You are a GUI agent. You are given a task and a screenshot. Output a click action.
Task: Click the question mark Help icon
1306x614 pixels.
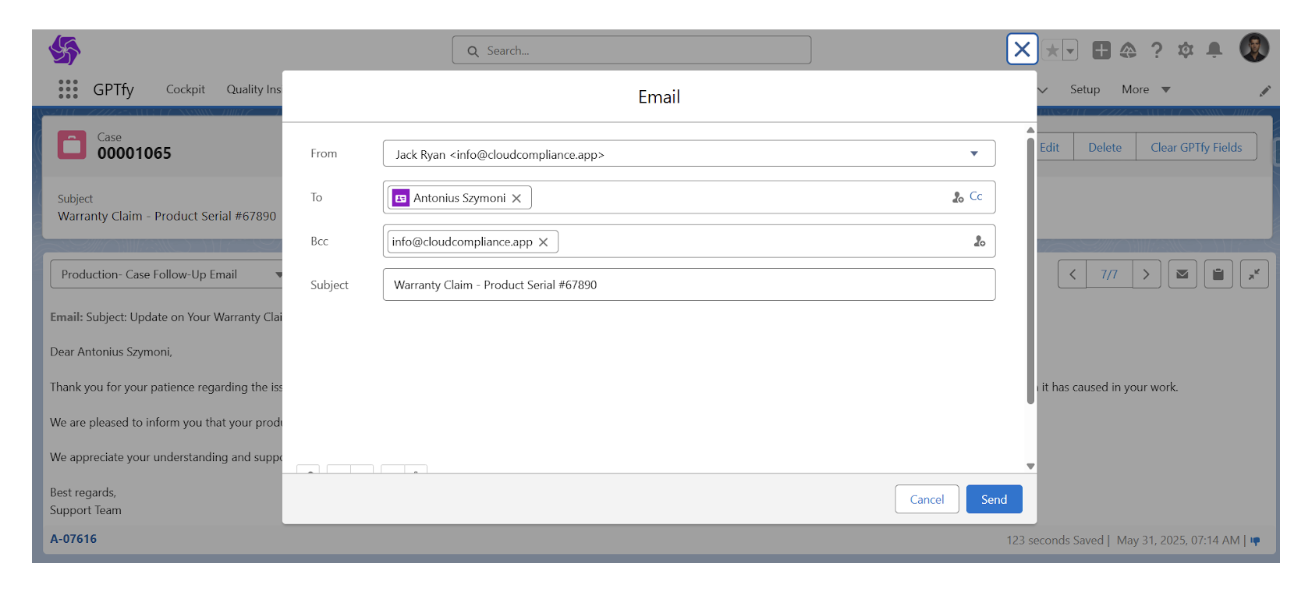point(1156,50)
